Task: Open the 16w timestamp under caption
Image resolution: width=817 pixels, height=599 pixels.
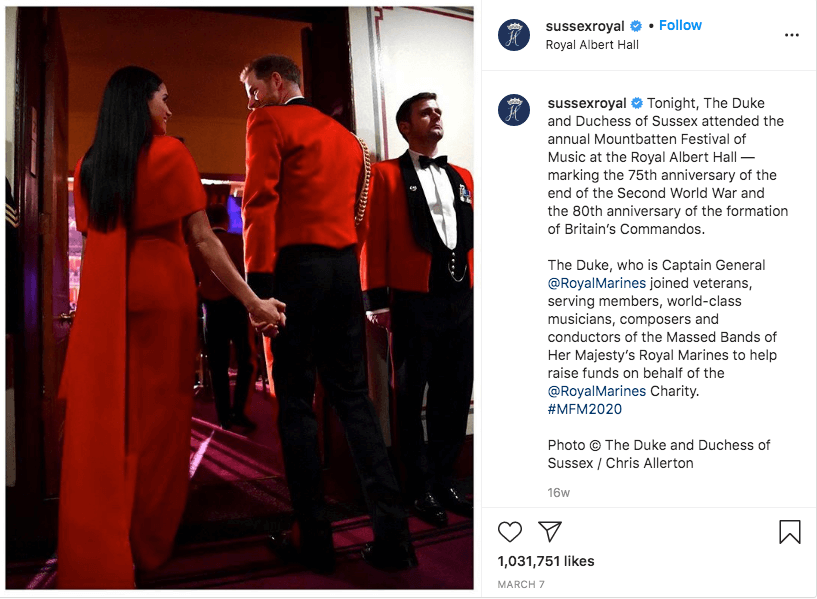Action: click(x=559, y=492)
